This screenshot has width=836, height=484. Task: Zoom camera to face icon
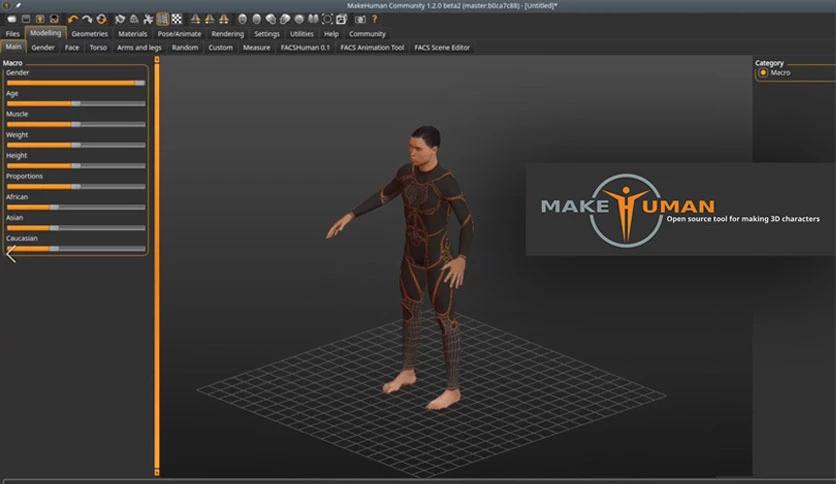[341, 19]
